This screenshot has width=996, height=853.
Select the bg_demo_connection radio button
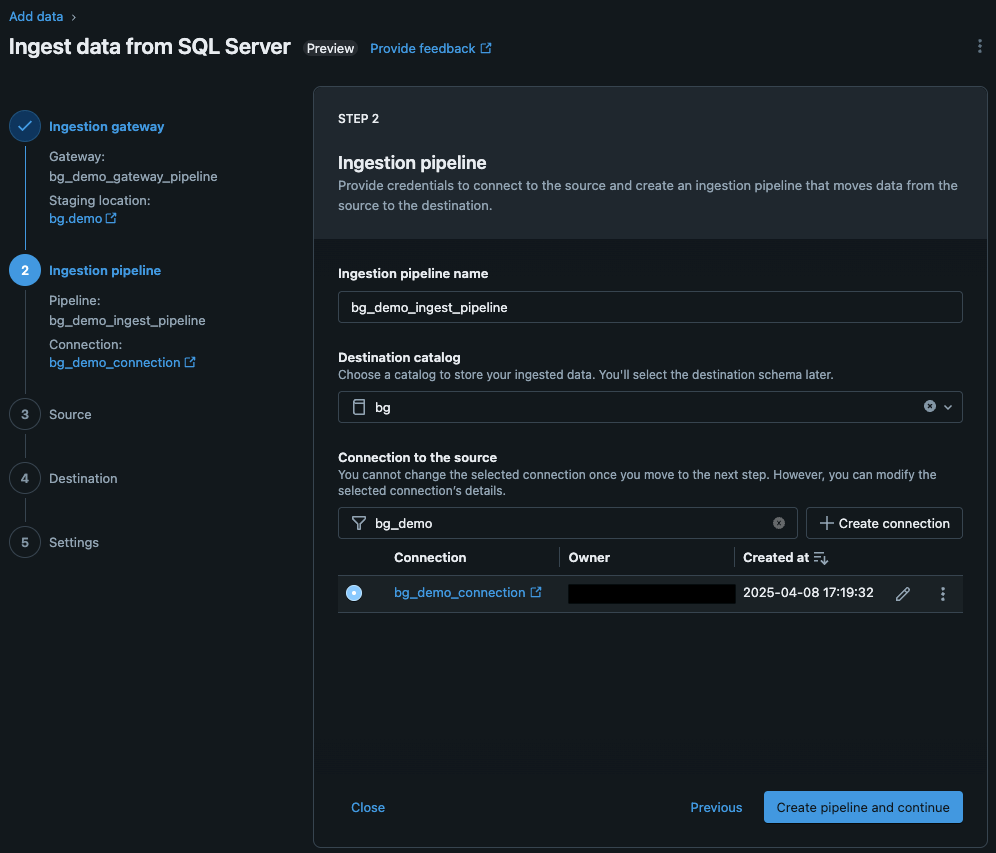point(354,593)
